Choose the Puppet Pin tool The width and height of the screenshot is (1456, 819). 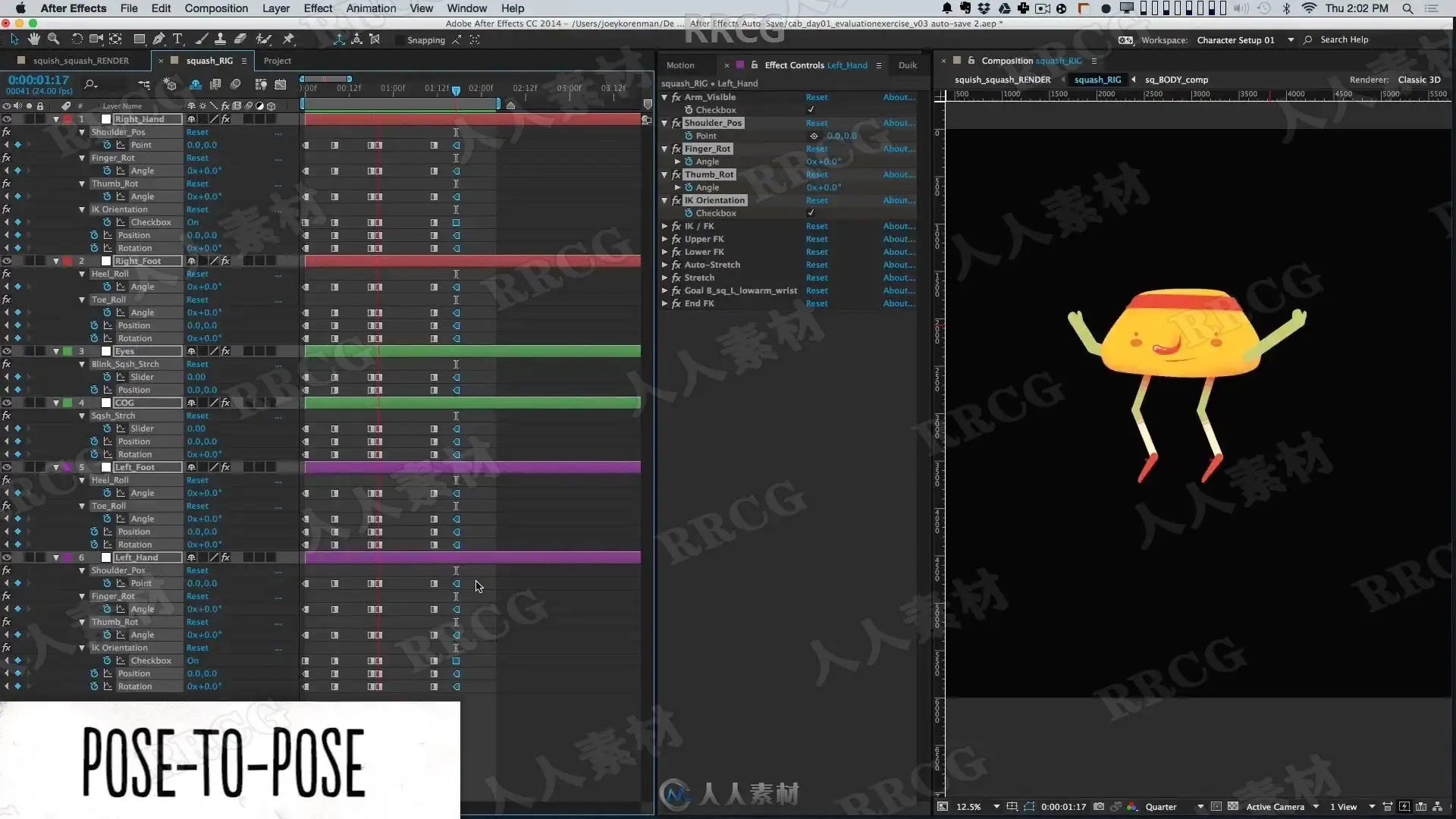[x=288, y=39]
